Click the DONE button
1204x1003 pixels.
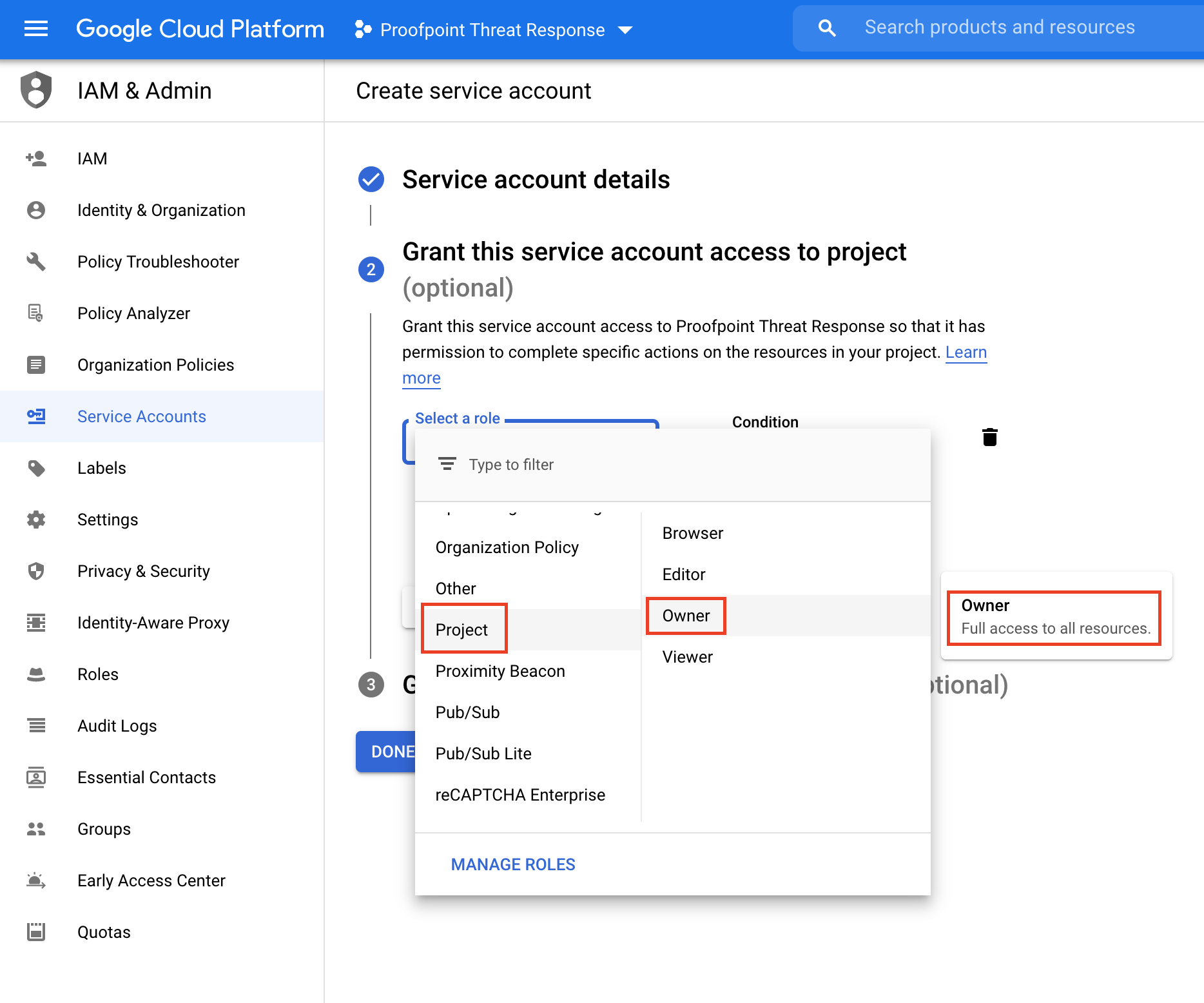(386, 752)
